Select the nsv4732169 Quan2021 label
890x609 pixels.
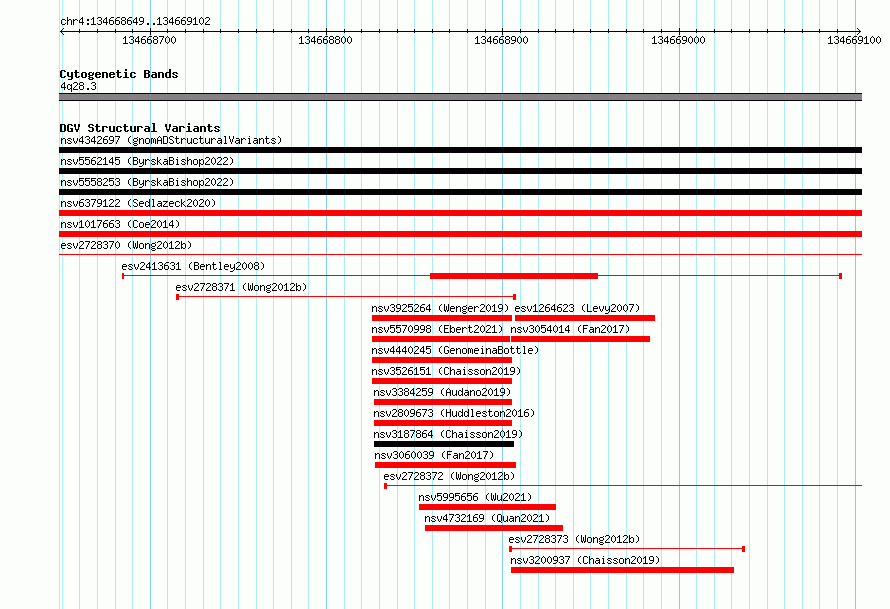point(487,518)
